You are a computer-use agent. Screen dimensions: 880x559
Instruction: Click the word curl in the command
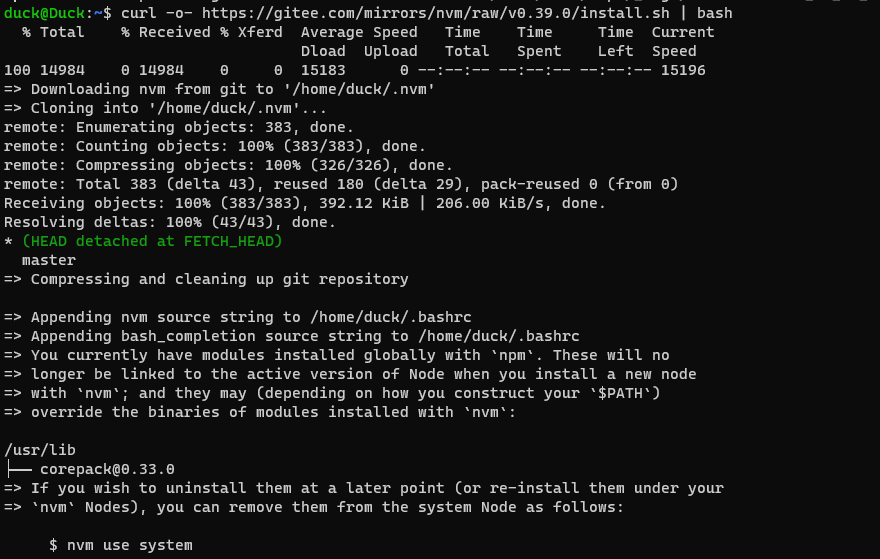138,13
